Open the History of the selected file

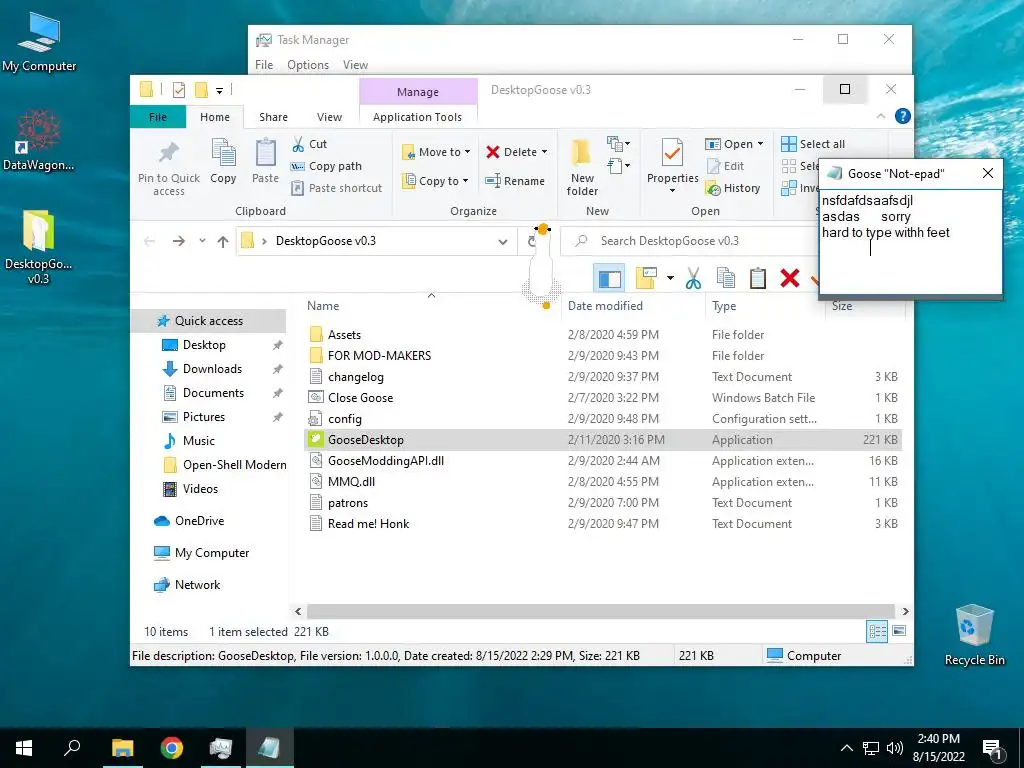(x=733, y=188)
